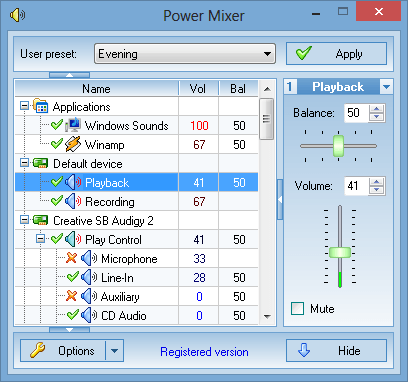Click the Auxiliary speaker icon
This screenshot has height=382, width=408.
(89, 296)
